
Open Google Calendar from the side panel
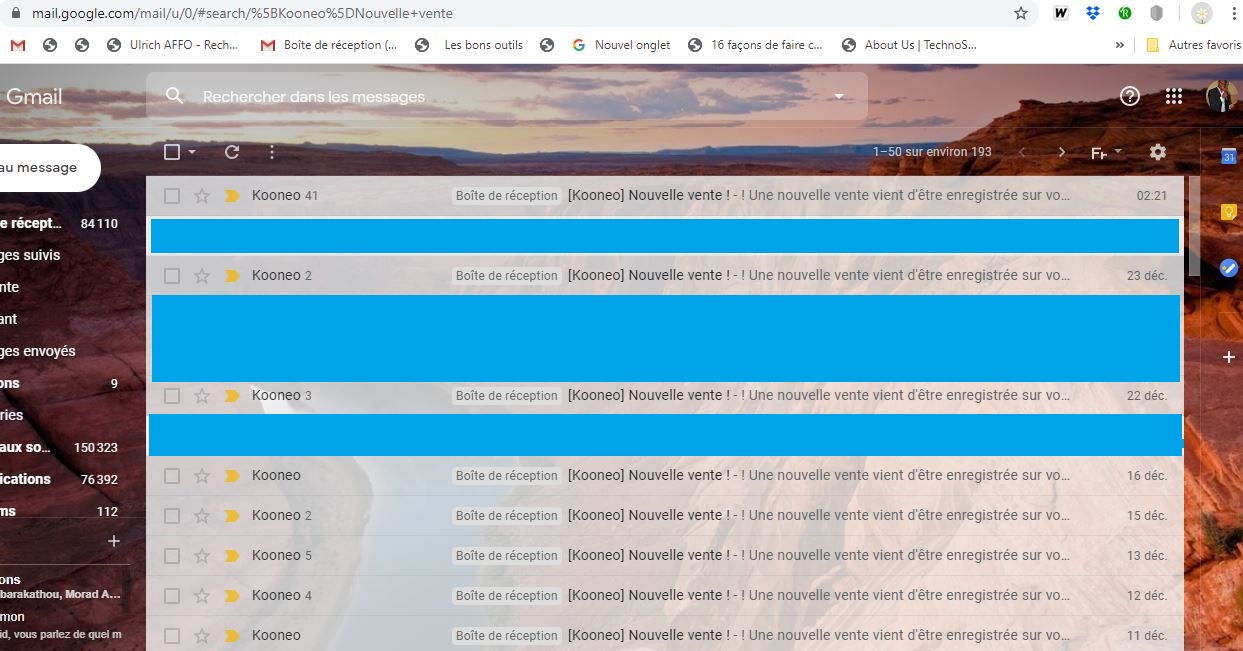point(1228,156)
